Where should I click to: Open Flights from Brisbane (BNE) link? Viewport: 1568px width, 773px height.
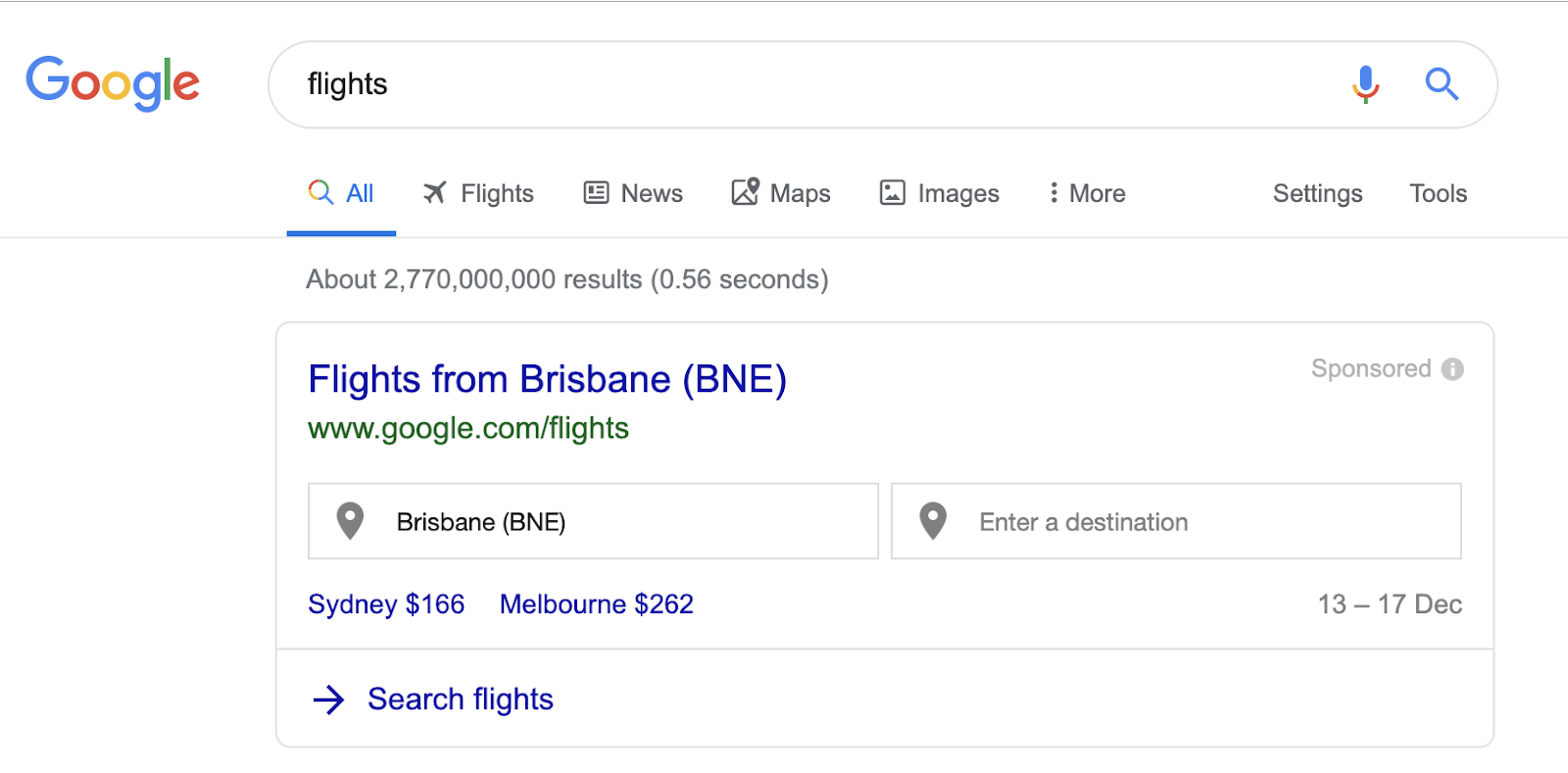click(x=547, y=379)
